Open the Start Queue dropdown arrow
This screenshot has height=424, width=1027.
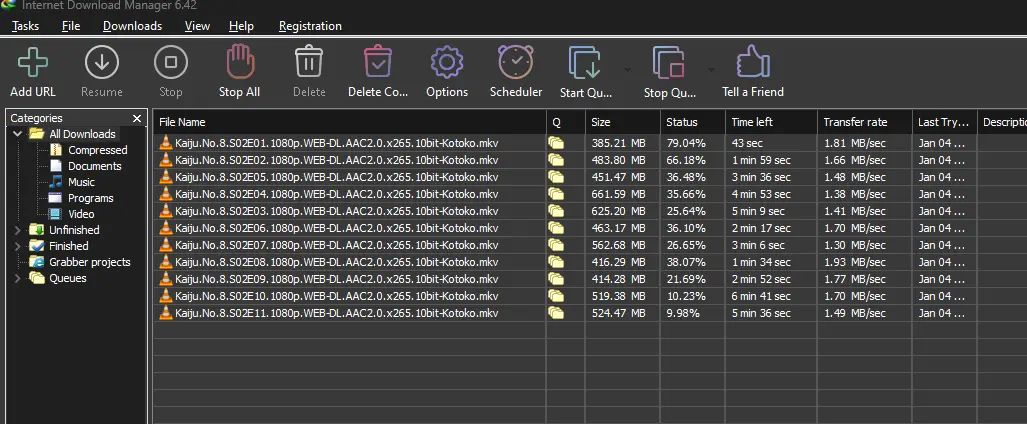[x=627, y=69]
